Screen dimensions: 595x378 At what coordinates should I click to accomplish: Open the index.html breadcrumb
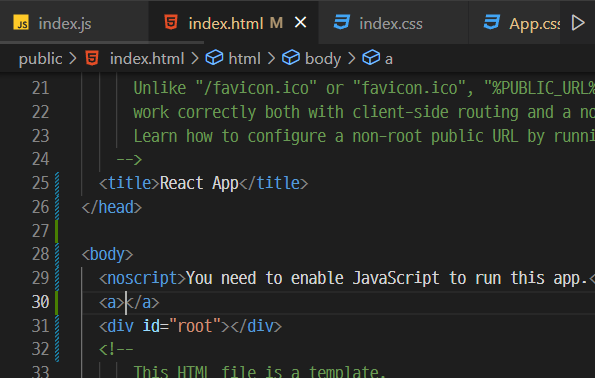146,59
